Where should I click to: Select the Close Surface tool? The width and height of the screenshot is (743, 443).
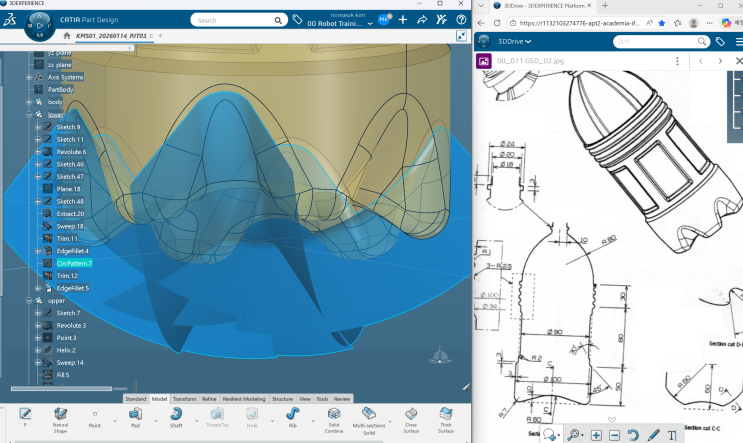coord(411,414)
